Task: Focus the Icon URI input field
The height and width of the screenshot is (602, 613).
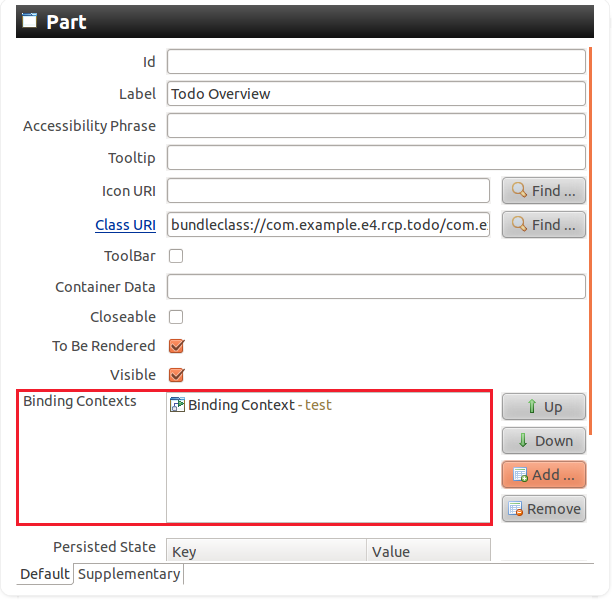Action: (x=328, y=191)
